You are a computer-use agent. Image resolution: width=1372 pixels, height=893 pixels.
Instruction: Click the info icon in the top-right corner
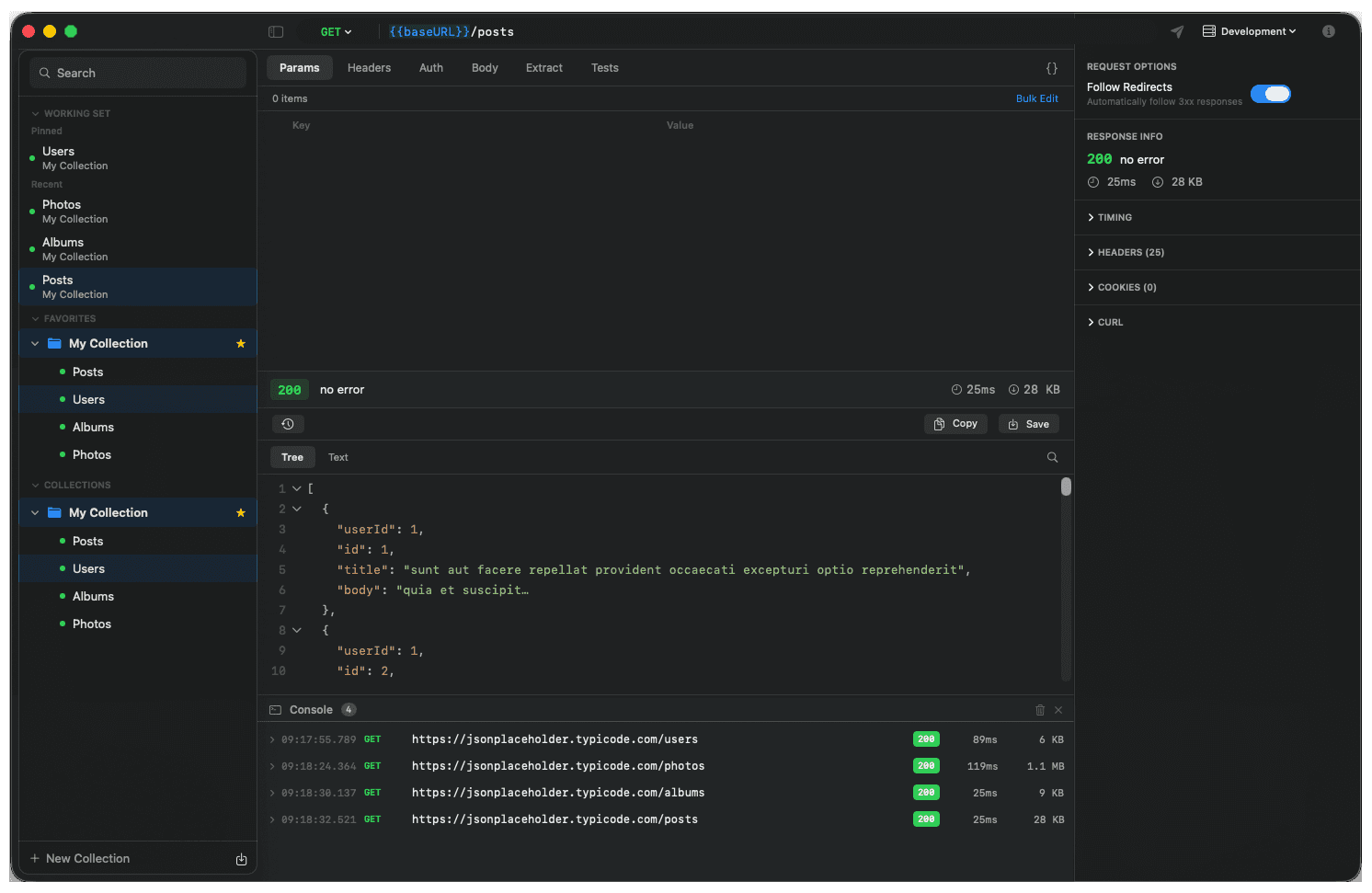click(1328, 30)
